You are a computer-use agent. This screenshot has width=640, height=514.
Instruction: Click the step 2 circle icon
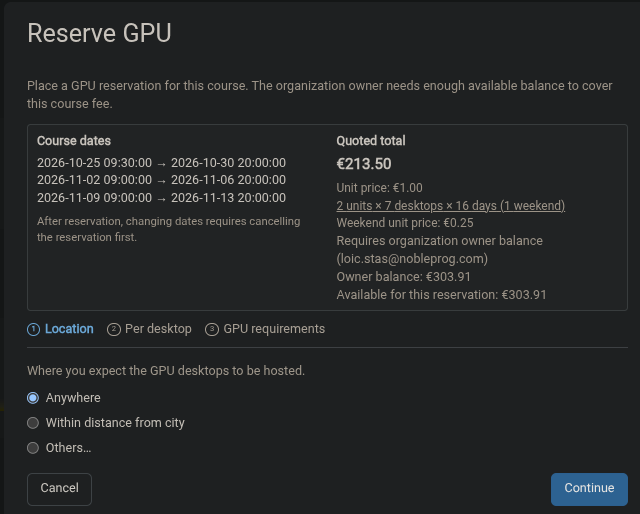point(113,329)
